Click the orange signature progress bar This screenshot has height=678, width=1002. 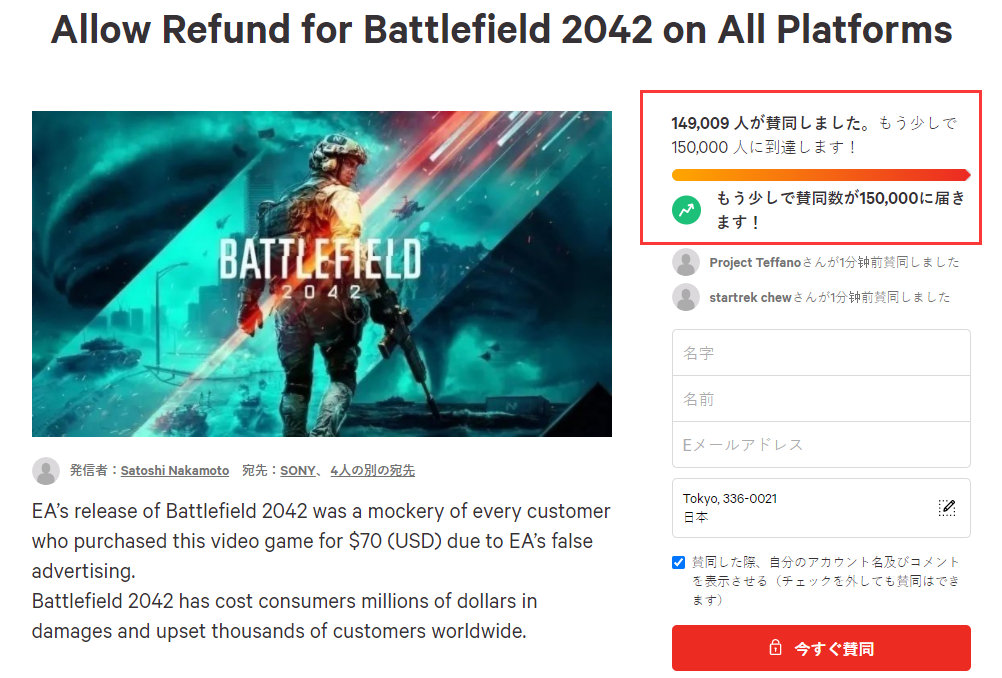point(820,174)
